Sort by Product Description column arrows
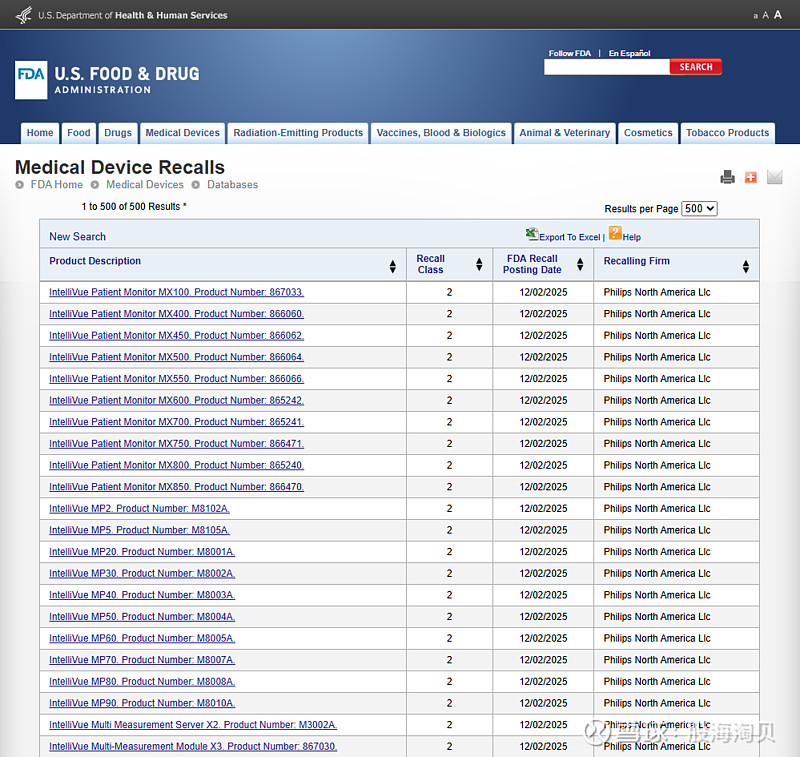This screenshot has width=800, height=757. click(393, 266)
